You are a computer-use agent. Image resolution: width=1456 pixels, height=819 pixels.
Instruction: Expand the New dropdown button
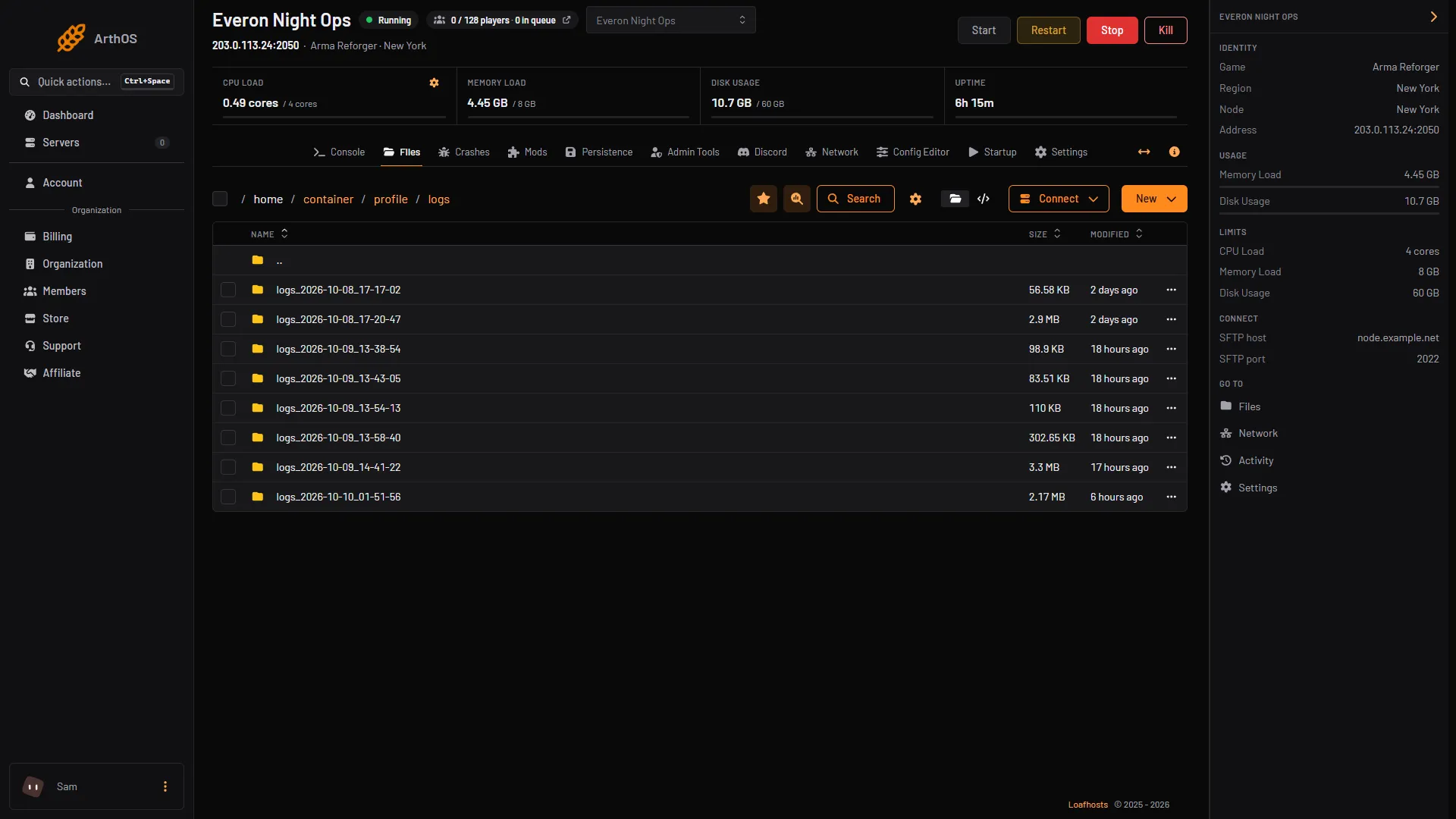click(1154, 199)
